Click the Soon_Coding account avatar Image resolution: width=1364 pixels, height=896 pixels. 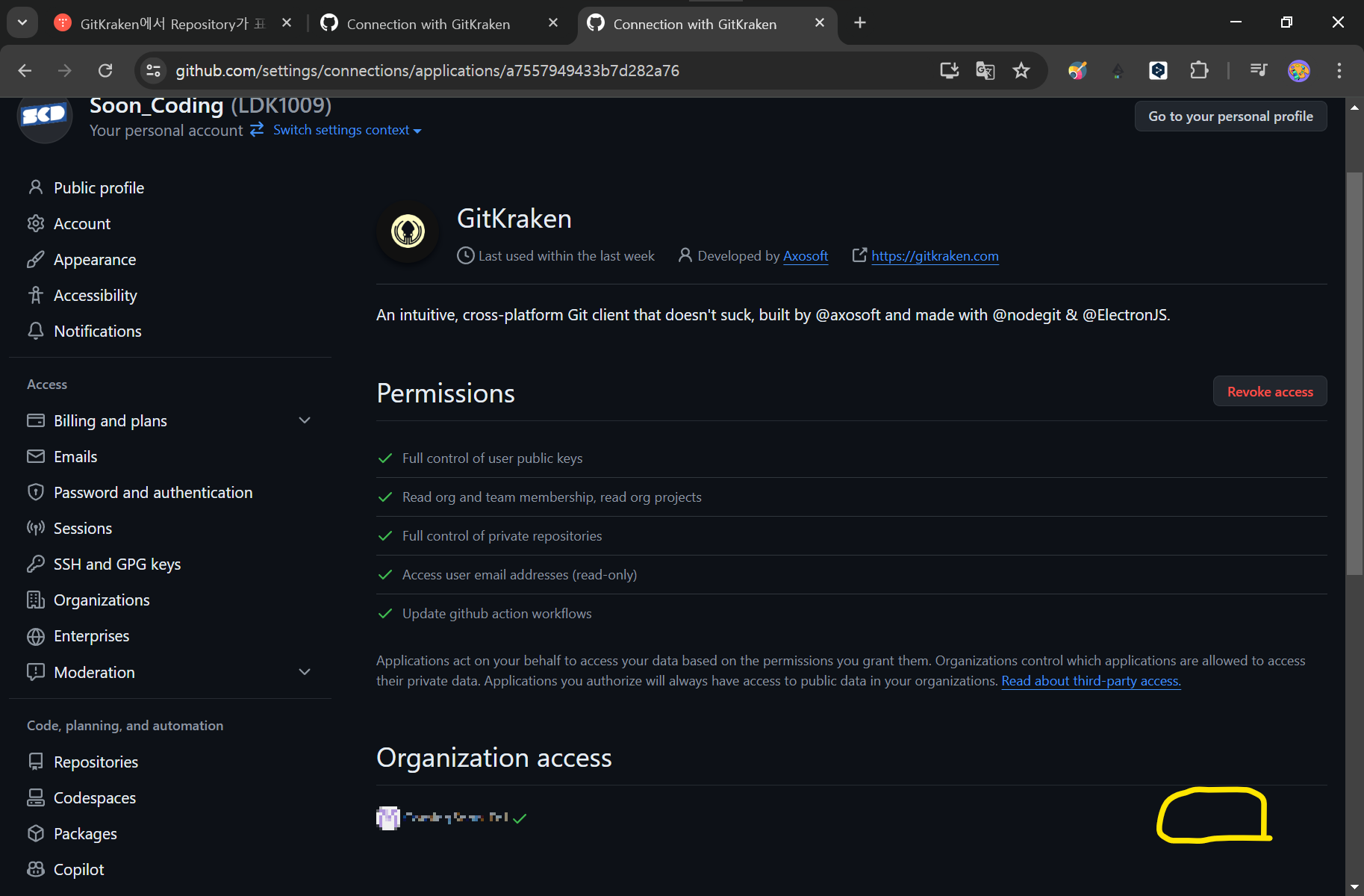(45, 116)
